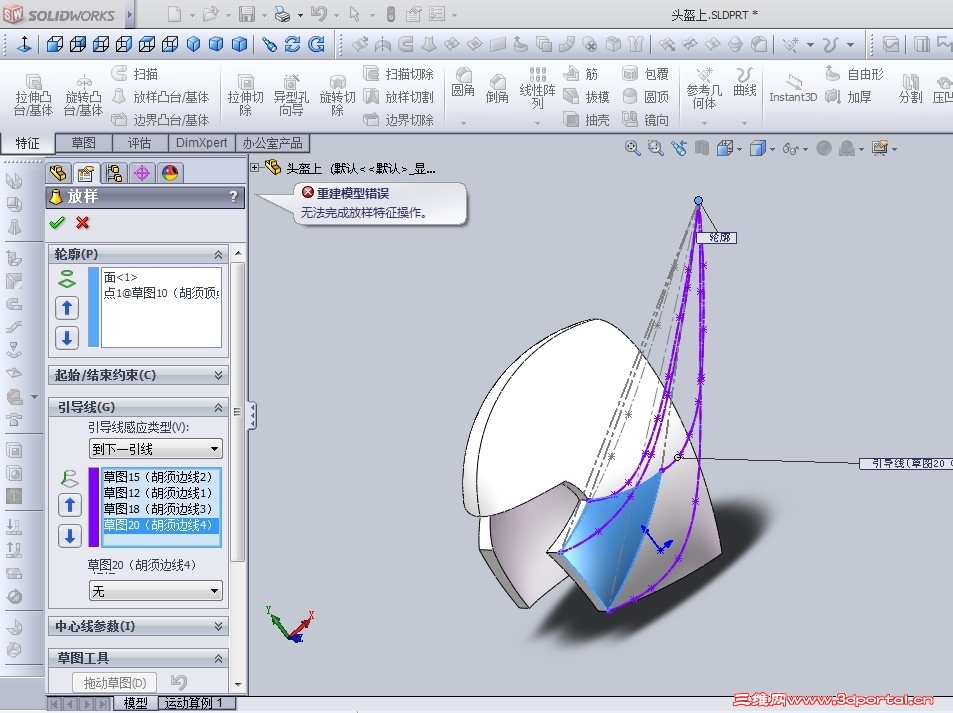The width and height of the screenshot is (953, 713).
Task: Select 草图12（胡须边线1）guide curve
Action: [x=161, y=493]
